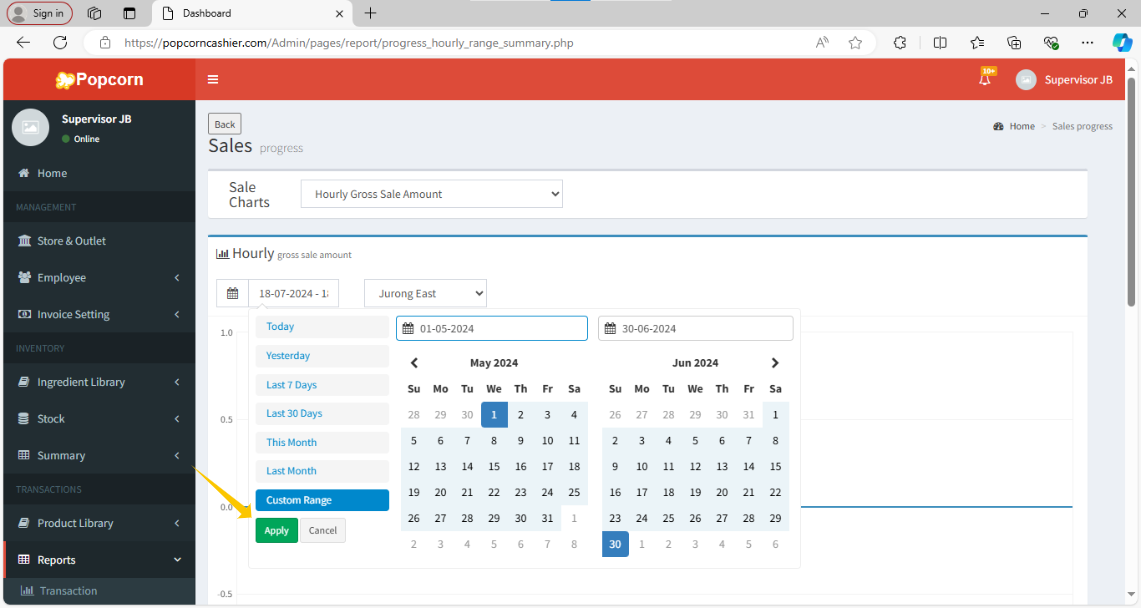The height and width of the screenshot is (608, 1141).
Task: Open the Transaction report item
Action: pyautogui.click(x=99, y=591)
